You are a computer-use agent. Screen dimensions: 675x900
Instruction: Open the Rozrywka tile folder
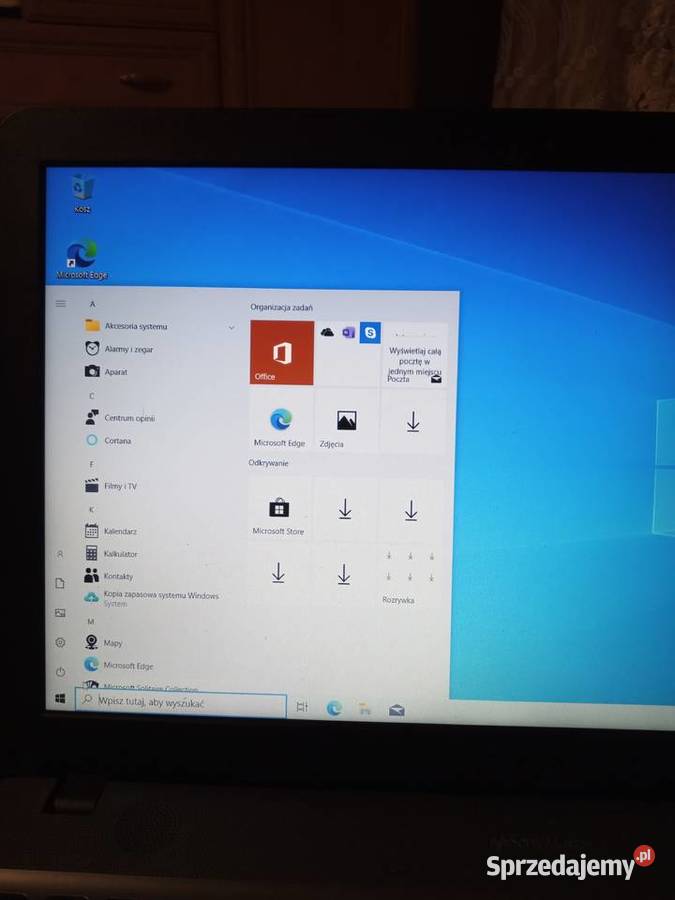410,575
